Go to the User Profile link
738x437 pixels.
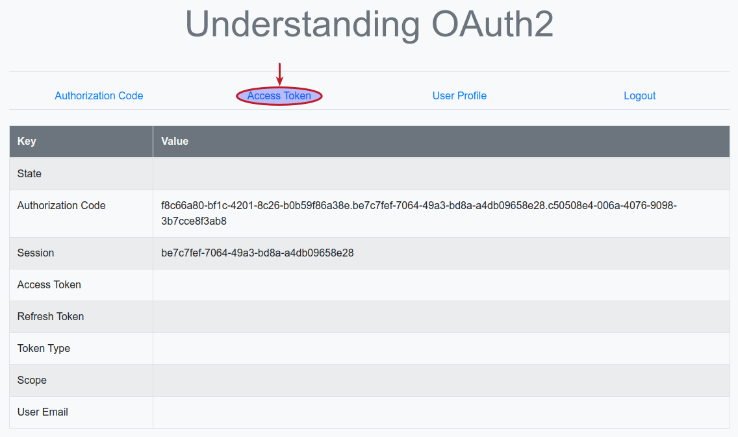tap(459, 96)
